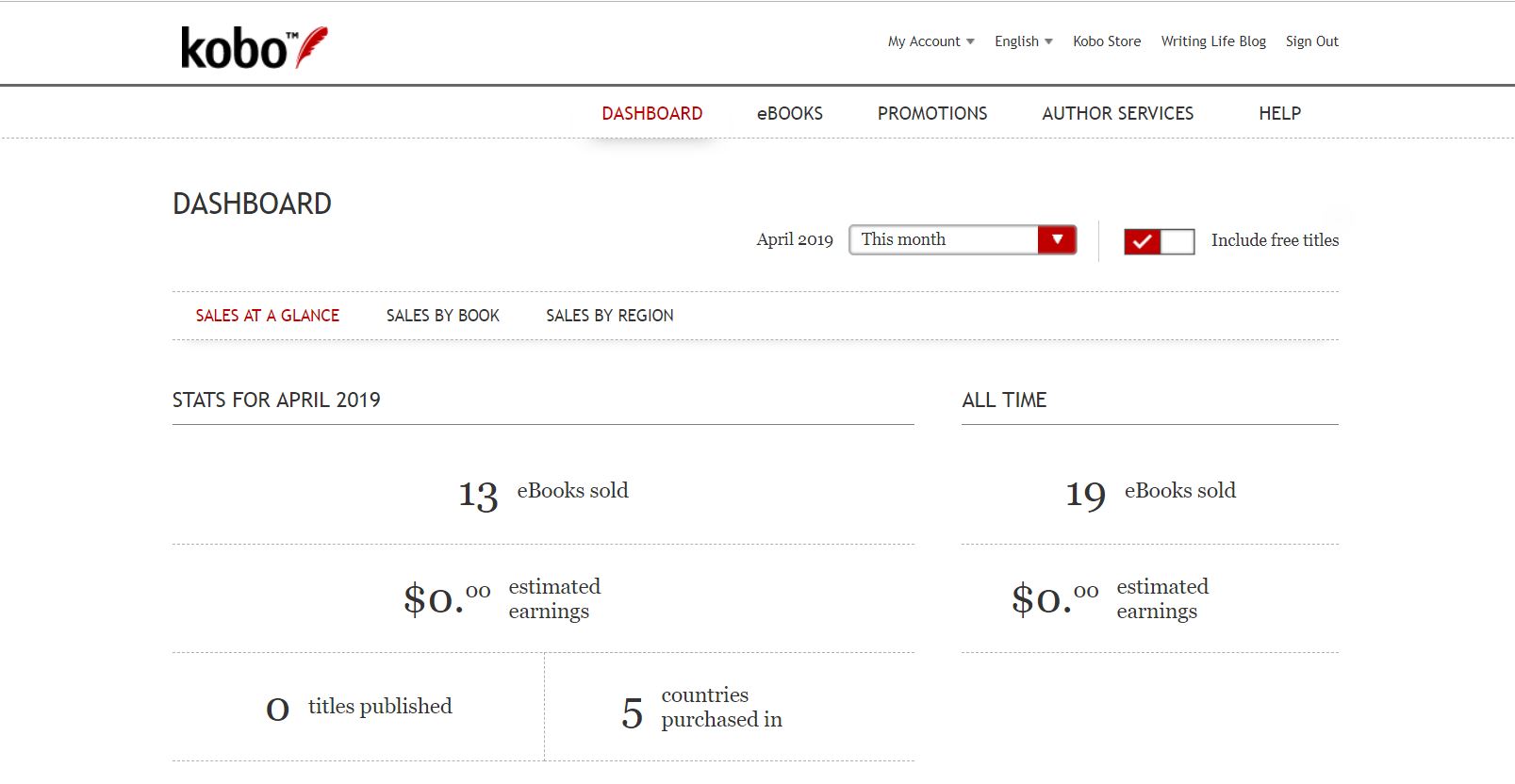Click the red arrow of the period dropdown
The width and height of the screenshot is (1515, 784).
click(1057, 239)
